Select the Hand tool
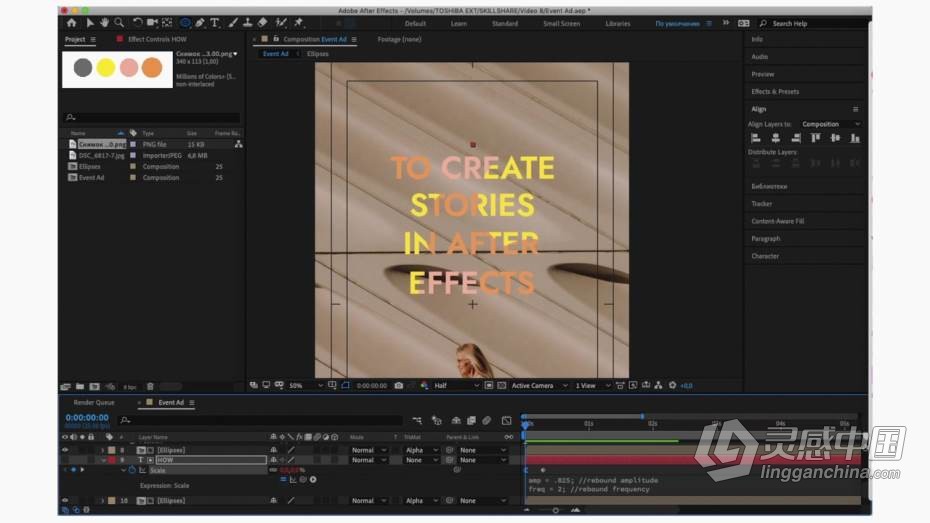Screen dimensions: 930x523 pos(104,23)
